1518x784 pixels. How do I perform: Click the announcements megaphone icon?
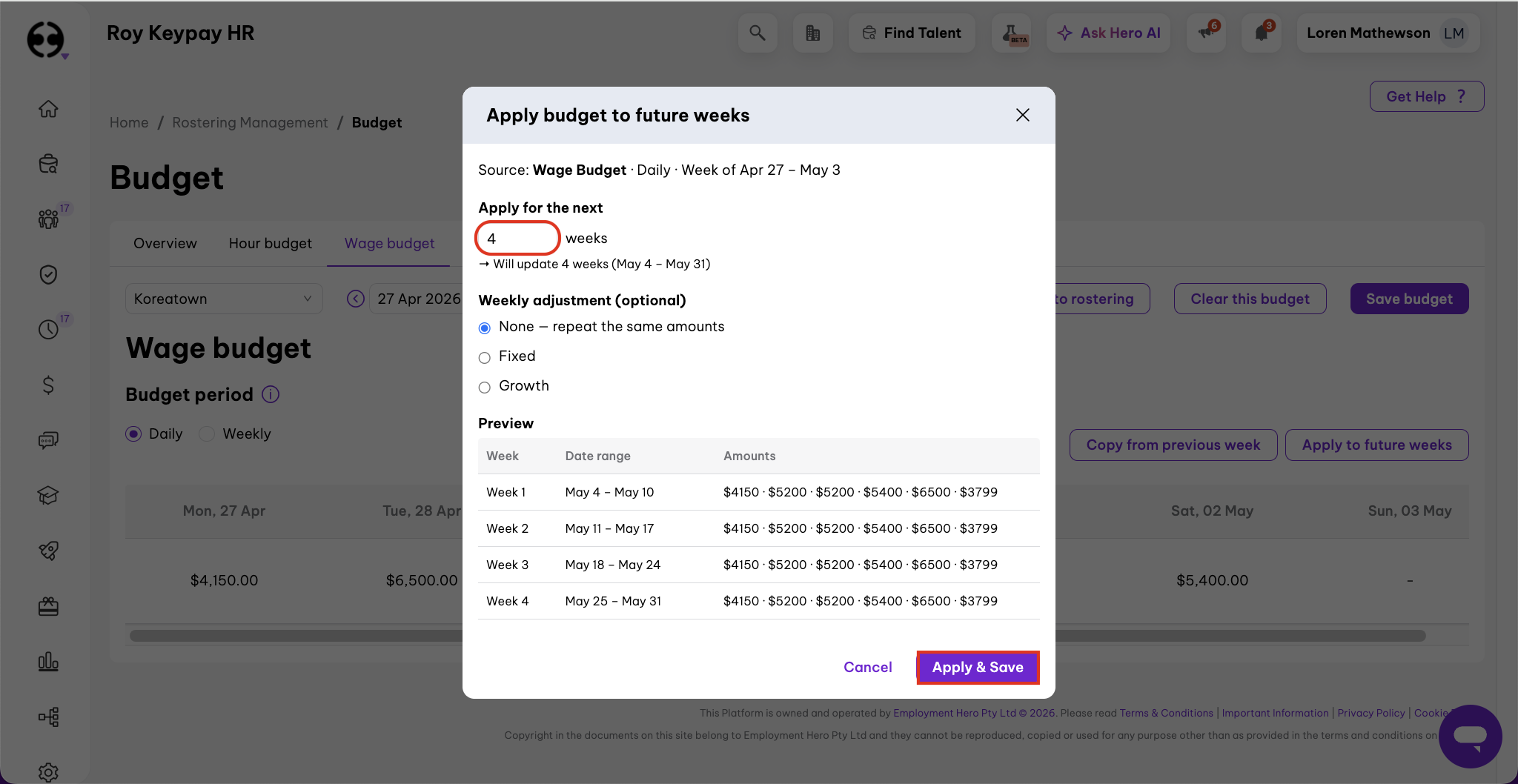tap(1206, 33)
